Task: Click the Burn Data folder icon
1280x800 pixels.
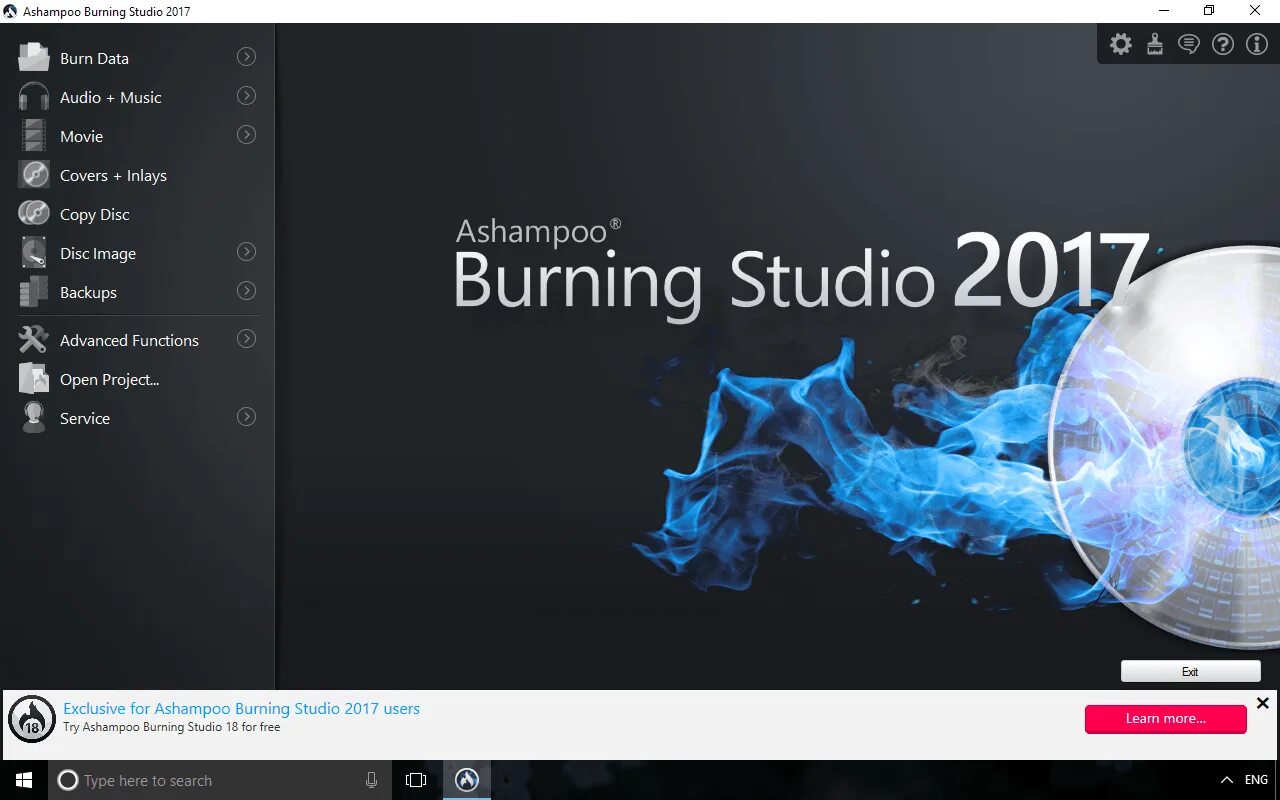Action: 33,57
